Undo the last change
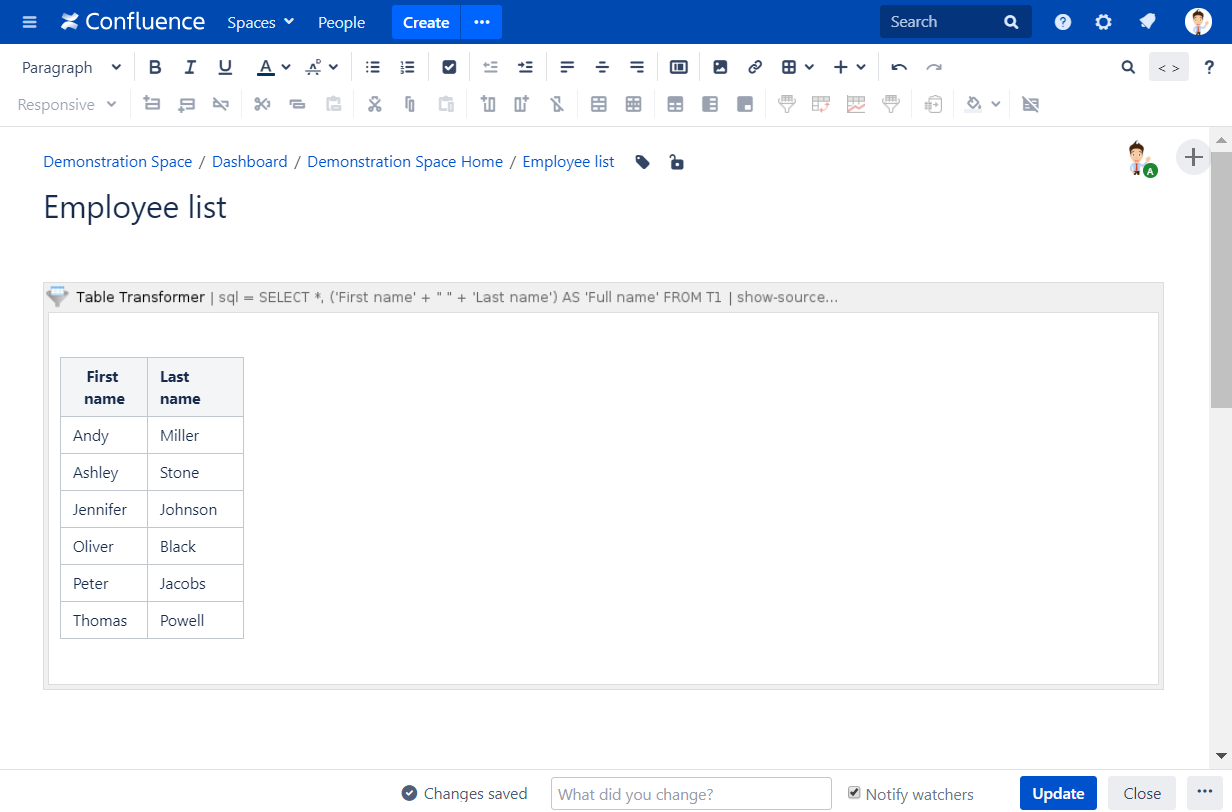1232x812 pixels. click(x=898, y=66)
